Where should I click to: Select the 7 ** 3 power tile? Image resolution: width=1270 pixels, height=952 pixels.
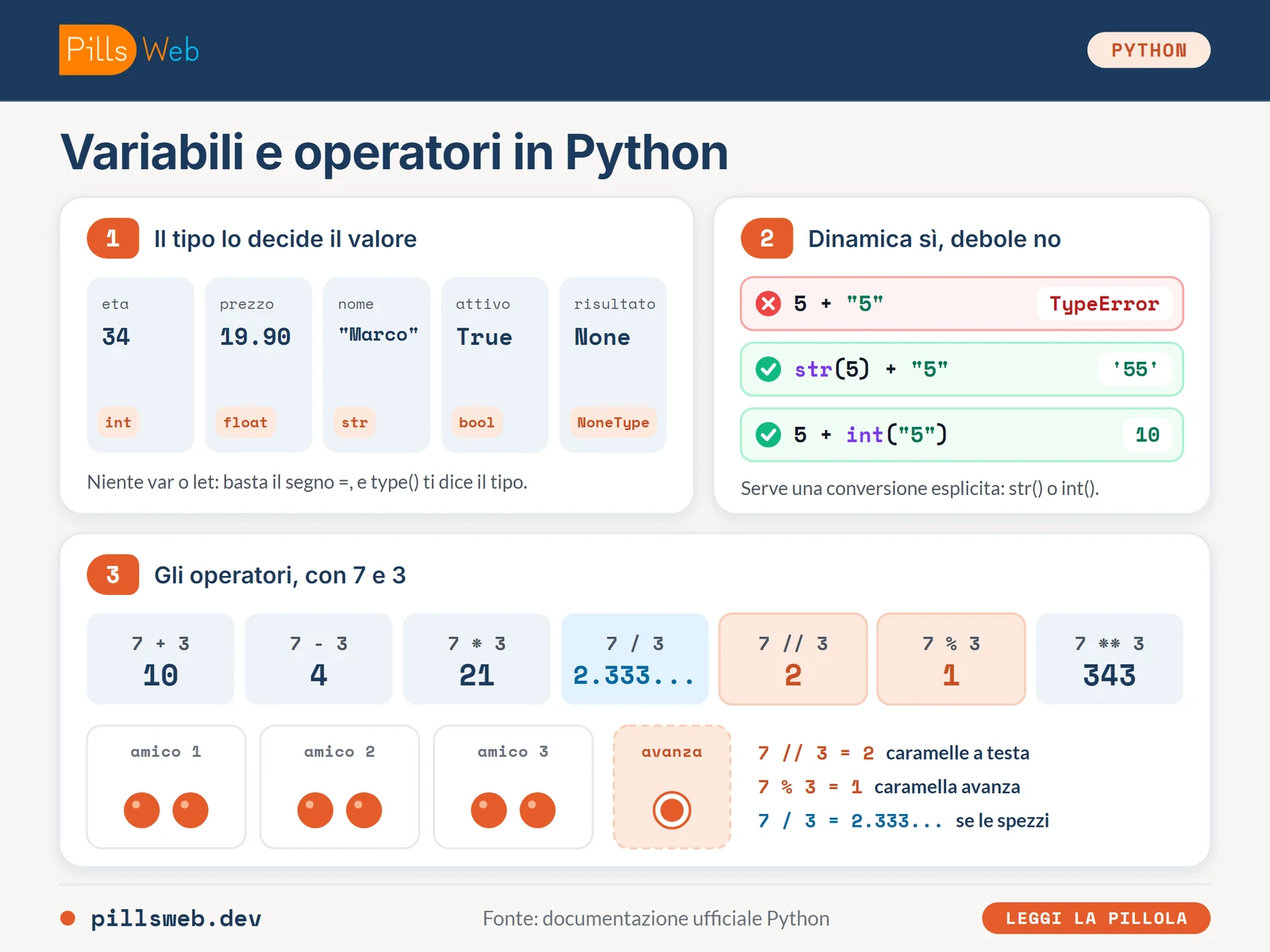coord(1110,658)
